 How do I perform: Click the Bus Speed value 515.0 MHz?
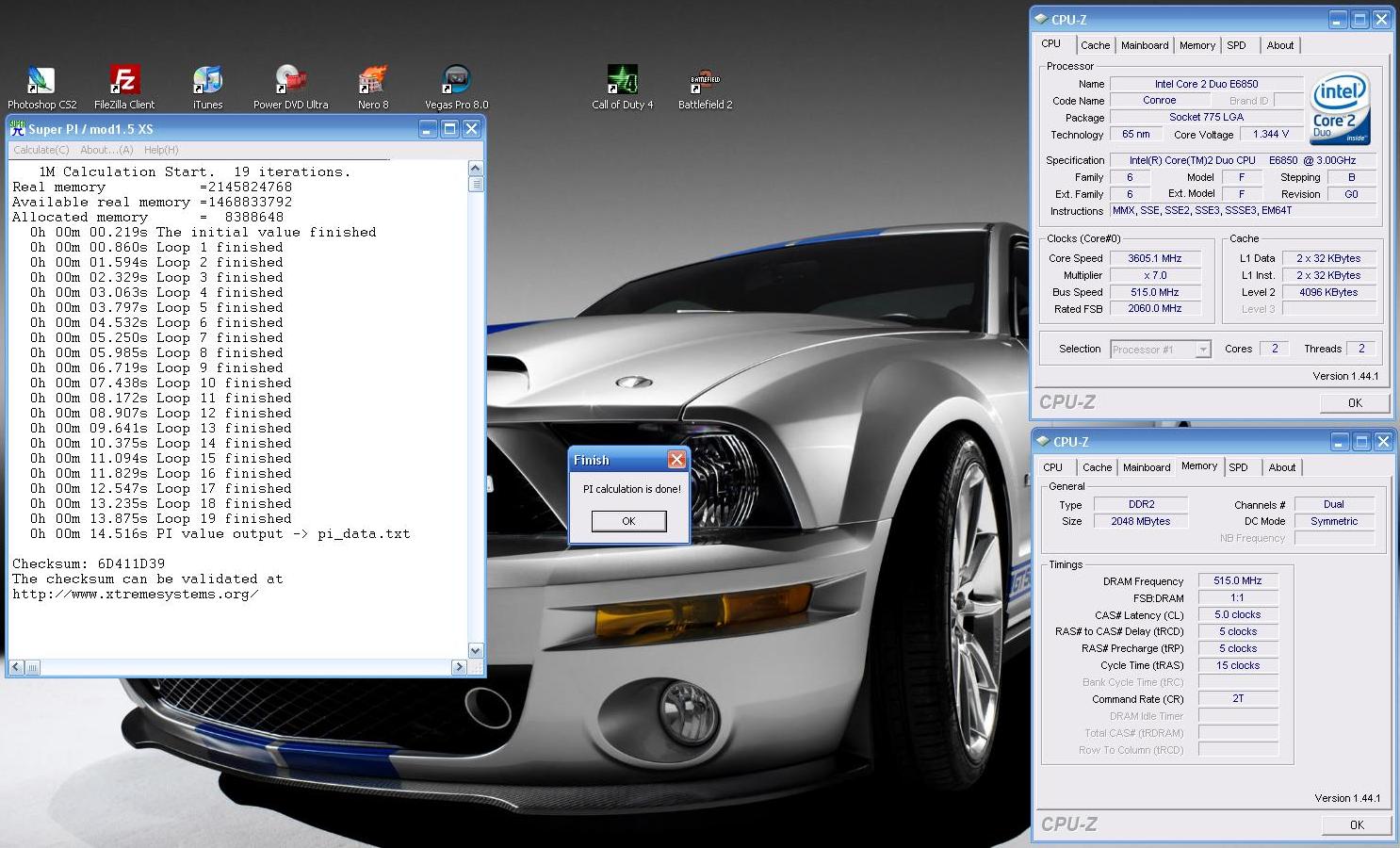click(x=1155, y=292)
